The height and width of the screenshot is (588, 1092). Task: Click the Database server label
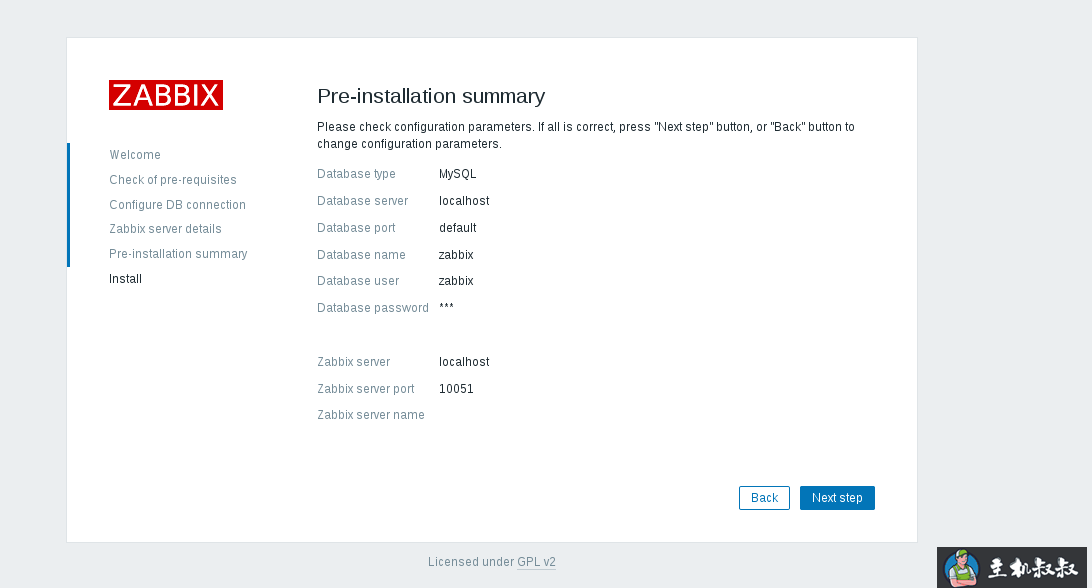coord(362,201)
